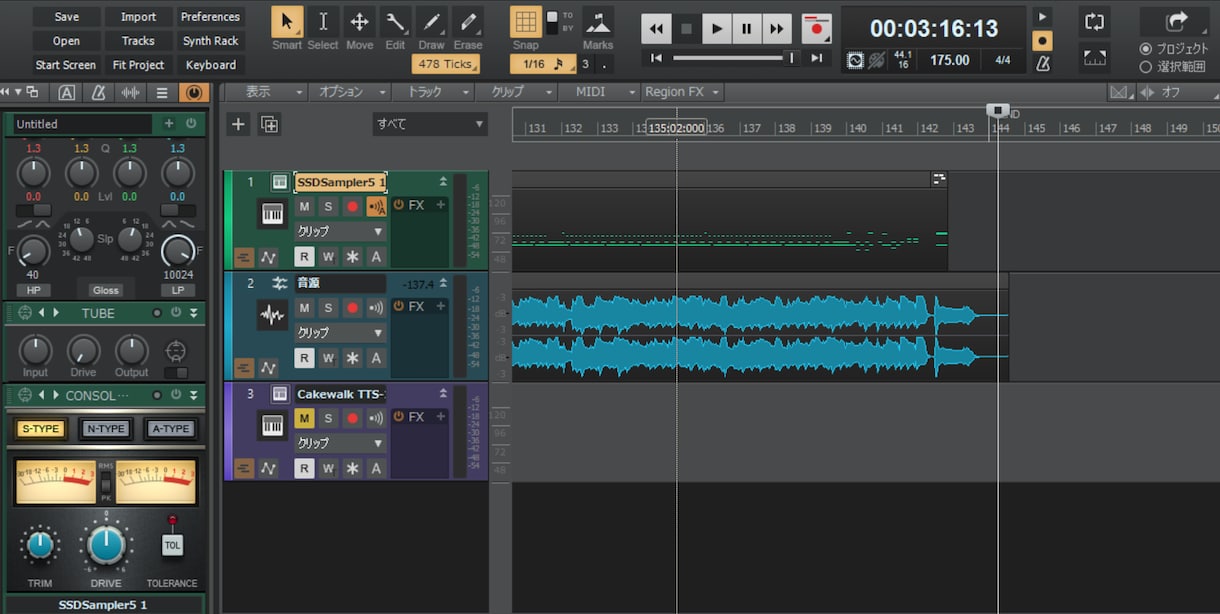1220x614 pixels.
Task: Toggle input echo on SSDSampler5 1 track
Action: point(377,206)
